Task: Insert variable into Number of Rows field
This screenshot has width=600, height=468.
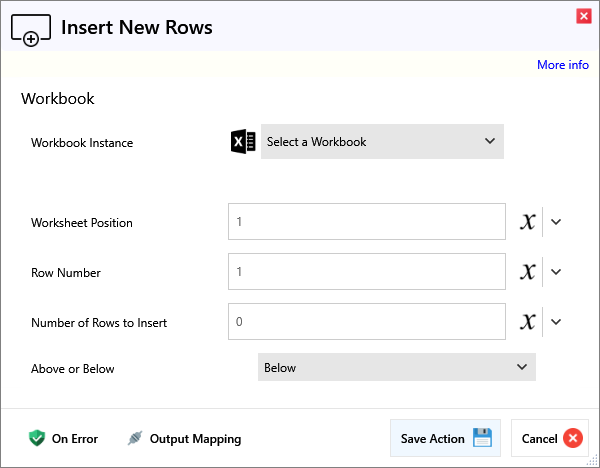Action: [x=528, y=322]
